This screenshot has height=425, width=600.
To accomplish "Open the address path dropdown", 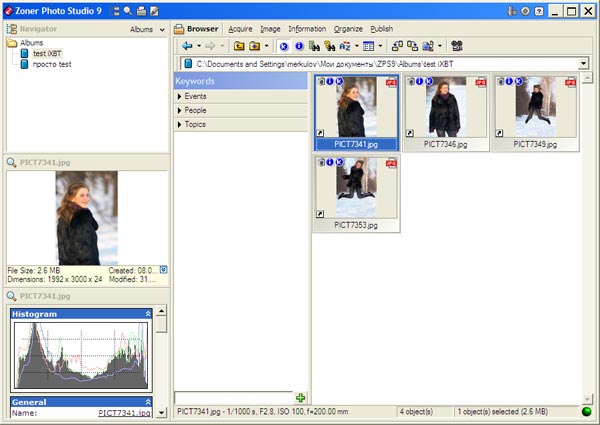I will click(583, 64).
